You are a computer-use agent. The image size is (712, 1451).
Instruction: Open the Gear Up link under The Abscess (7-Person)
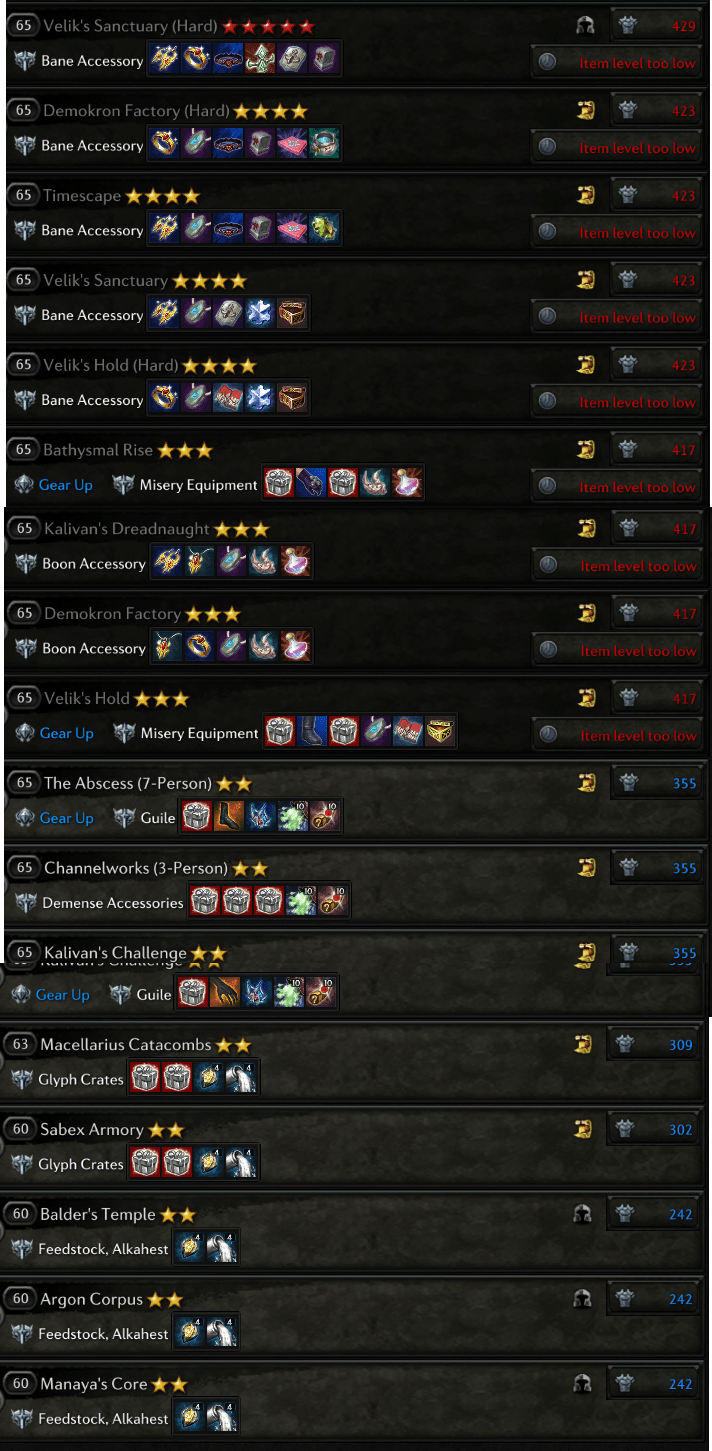pyautogui.click(x=66, y=818)
